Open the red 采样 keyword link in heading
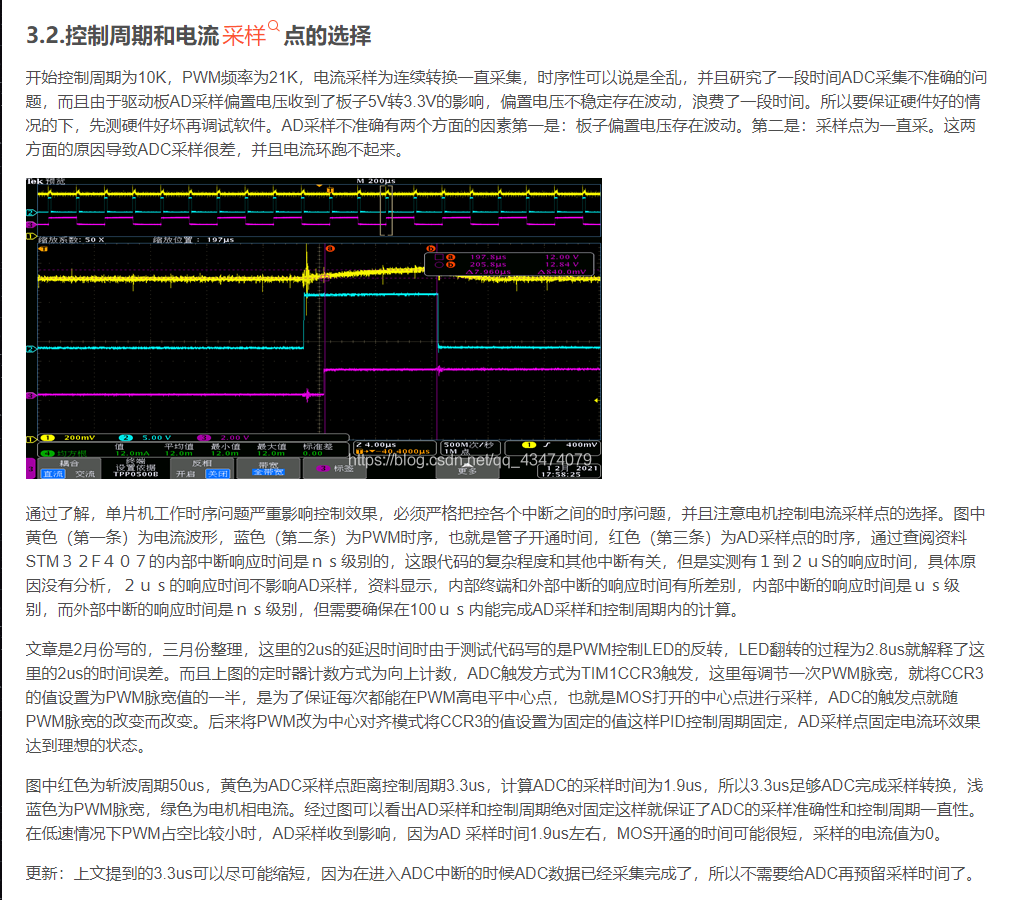This screenshot has width=1009, height=900. pyautogui.click(x=244, y=35)
